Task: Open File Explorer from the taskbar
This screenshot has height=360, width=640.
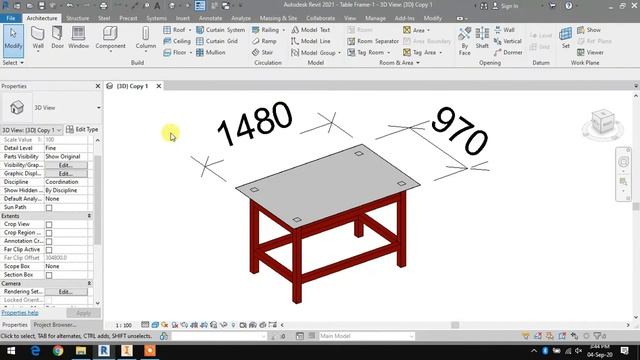Action: pos(81,351)
